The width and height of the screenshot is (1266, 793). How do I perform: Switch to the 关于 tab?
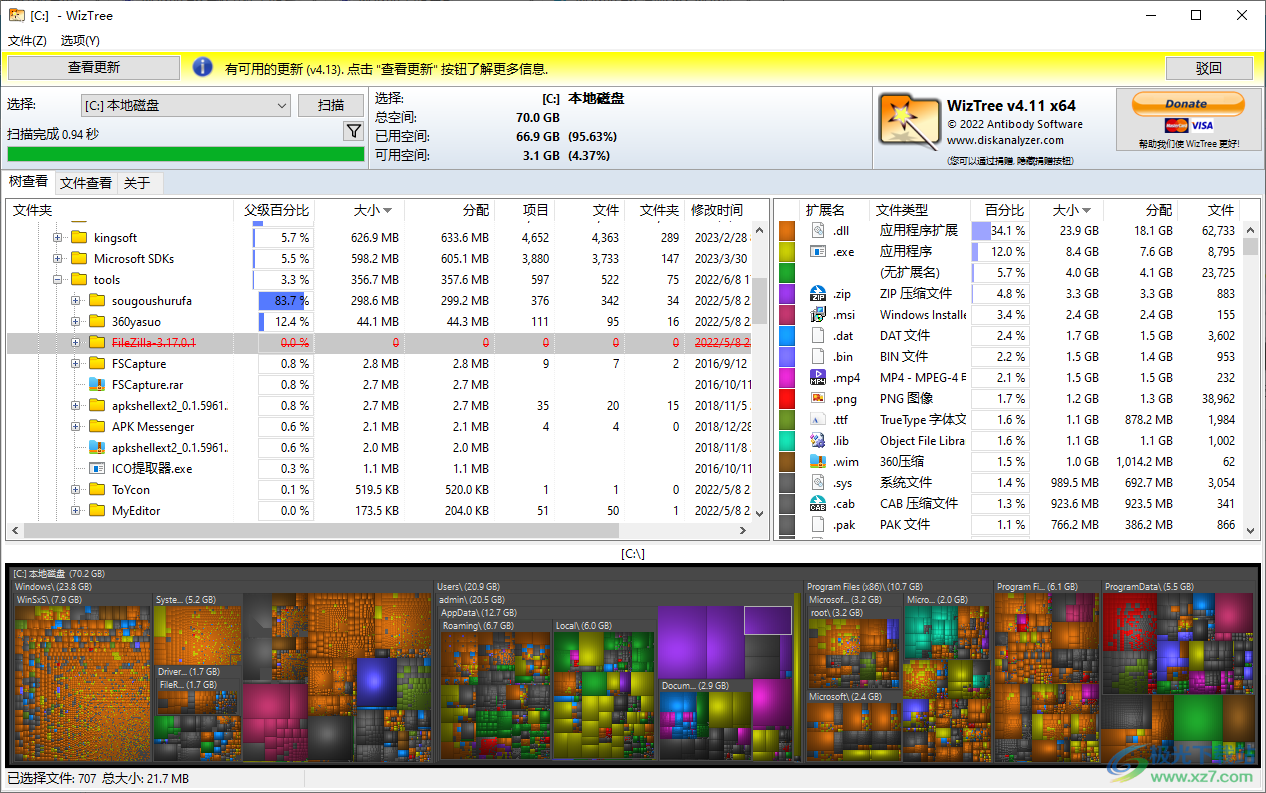137,183
